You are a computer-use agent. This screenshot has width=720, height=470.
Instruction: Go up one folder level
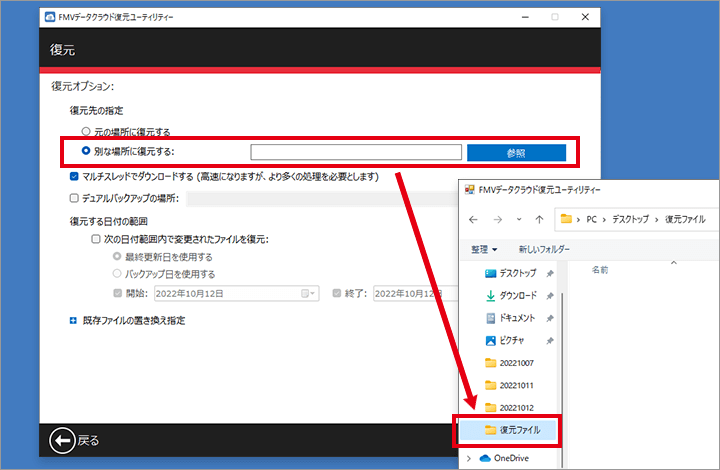tap(539, 218)
